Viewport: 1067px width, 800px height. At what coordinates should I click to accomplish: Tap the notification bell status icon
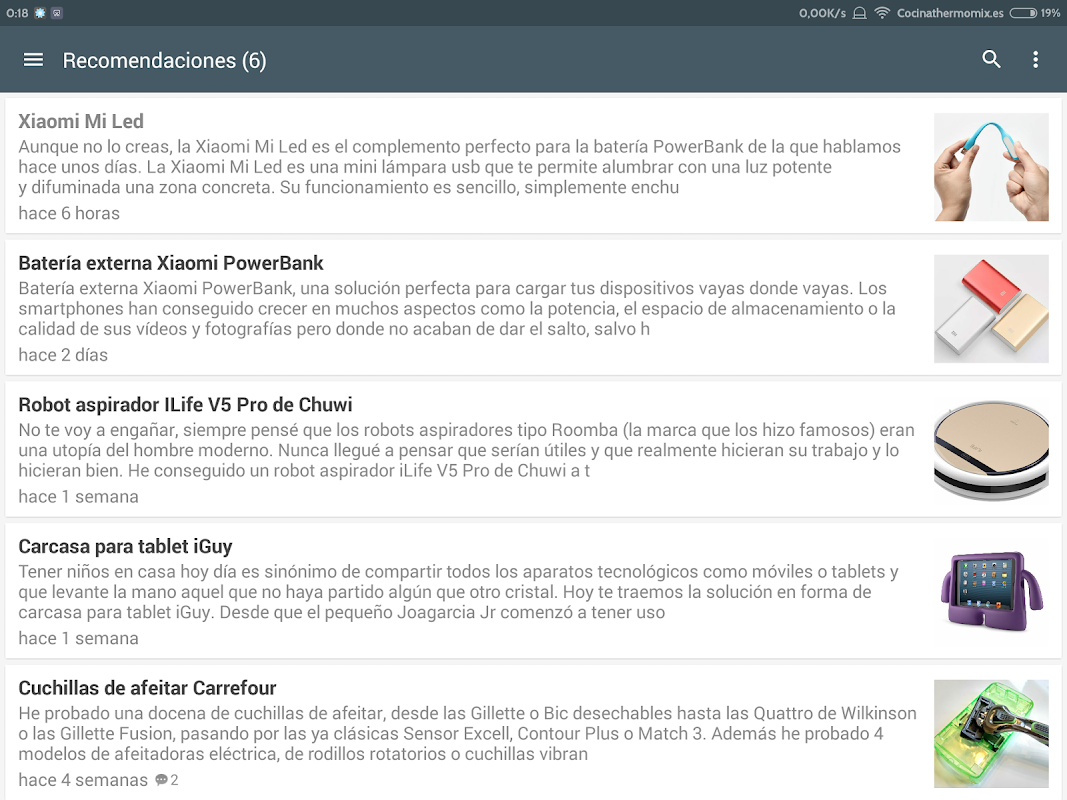859,13
